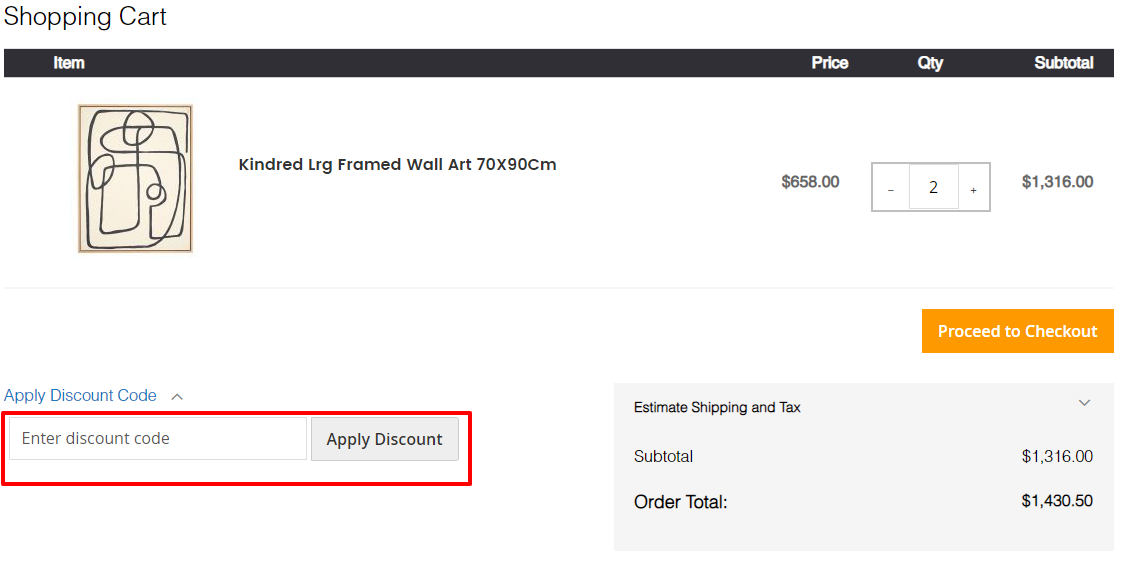This screenshot has width=1122, height=562.
Task: Proceed to Checkout
Action: pos(1017,331)
